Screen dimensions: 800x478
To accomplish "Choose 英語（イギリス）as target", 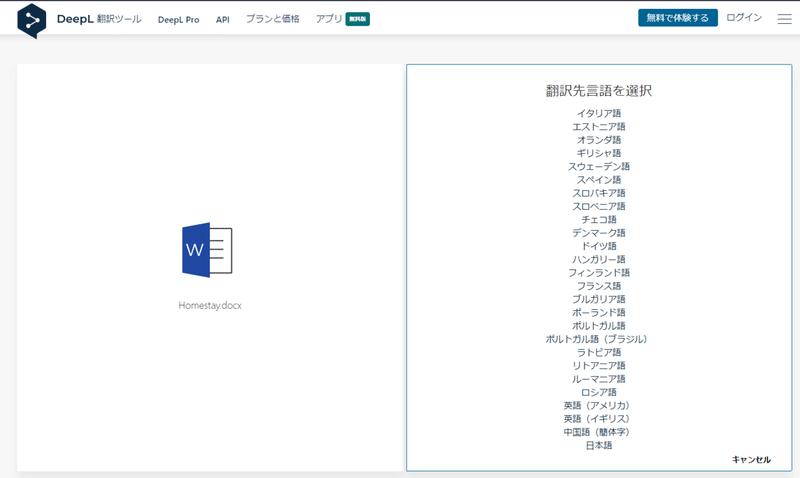I will coord(597,418).
